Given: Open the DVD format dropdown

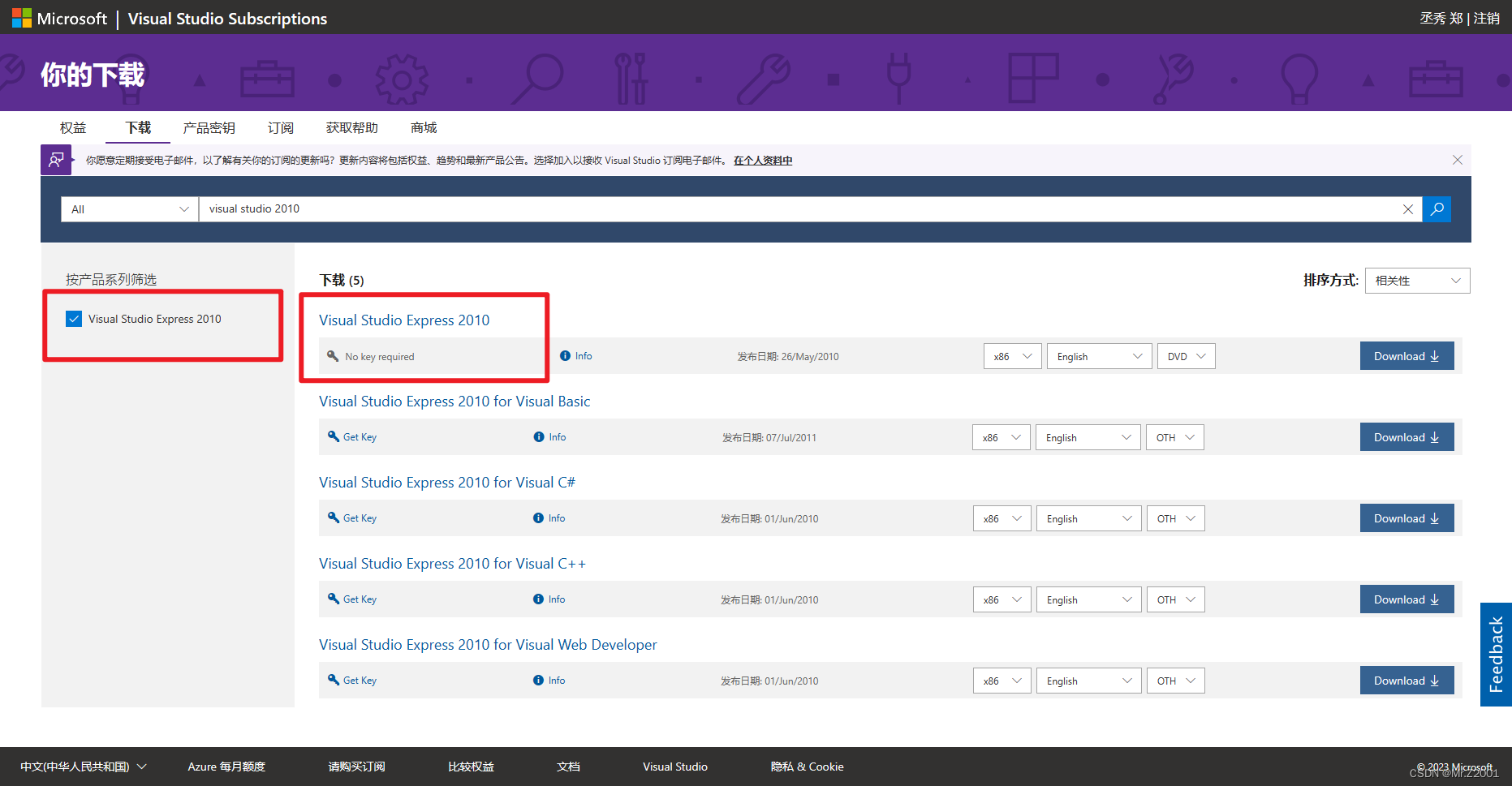Looking at the screenshot, I should (x=1186, y=356).
